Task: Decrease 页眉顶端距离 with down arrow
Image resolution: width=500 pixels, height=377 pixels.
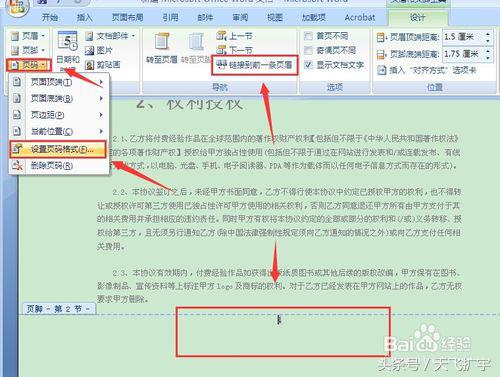Action: pyautogui.click(x=488, y=40)
